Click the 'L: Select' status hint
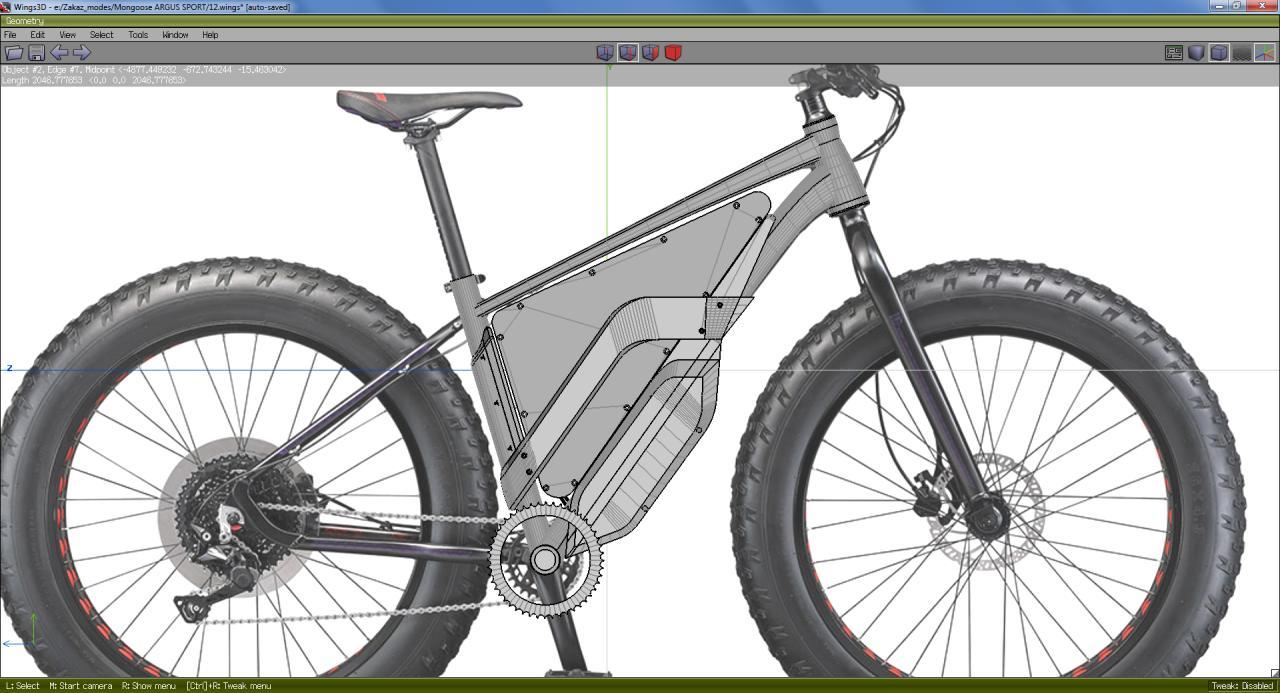The image size is (1280, 693). pos(22,686)
